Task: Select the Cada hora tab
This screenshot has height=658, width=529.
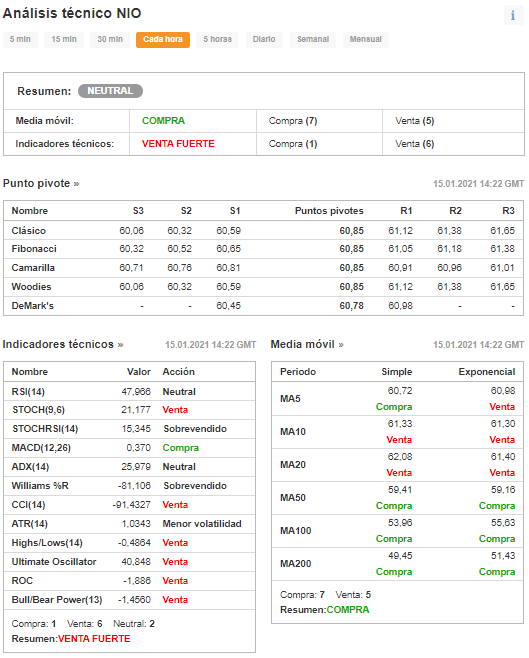Action: (x=163, y=39)
